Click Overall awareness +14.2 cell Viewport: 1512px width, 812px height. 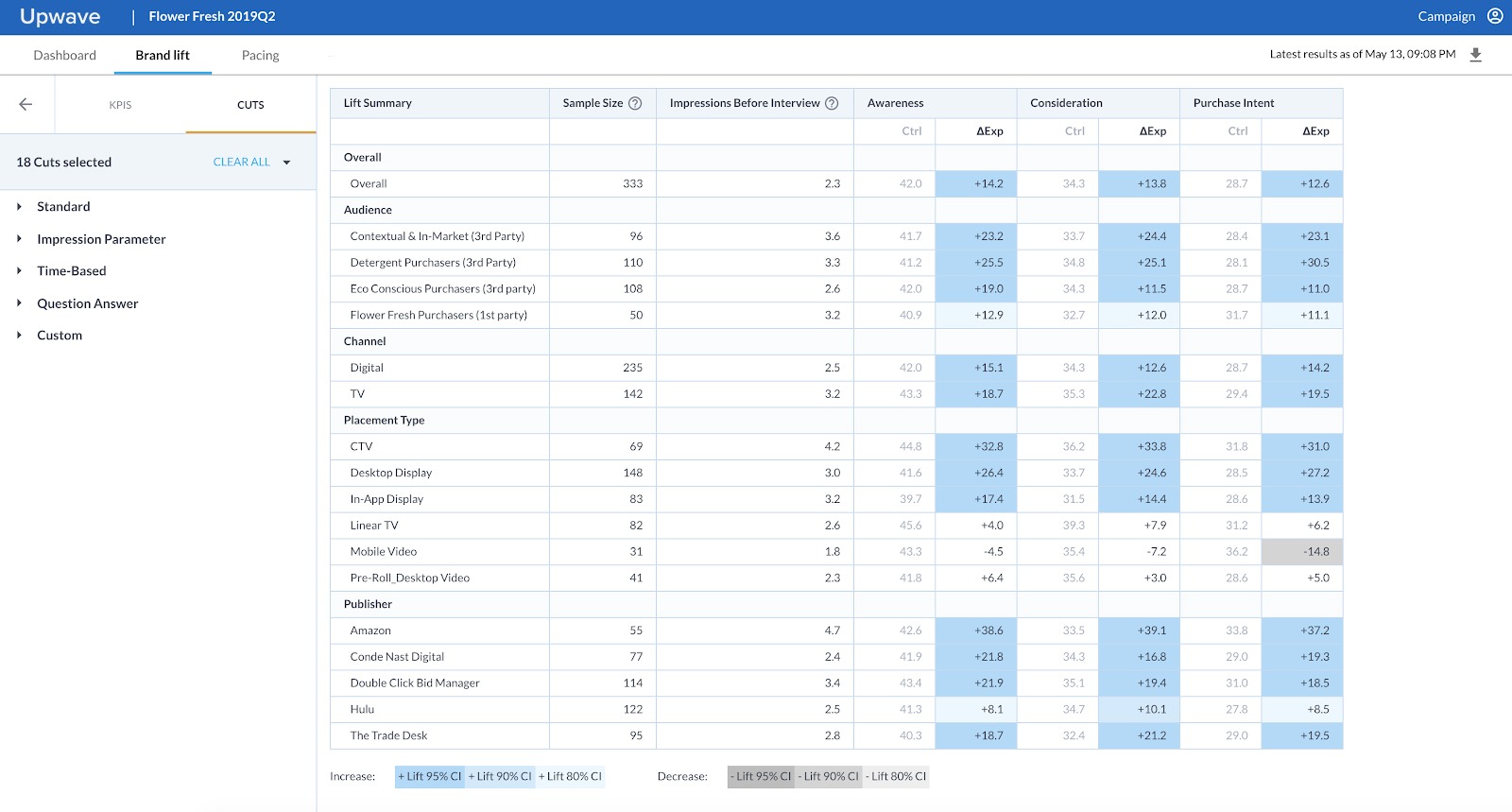point(976,183)
